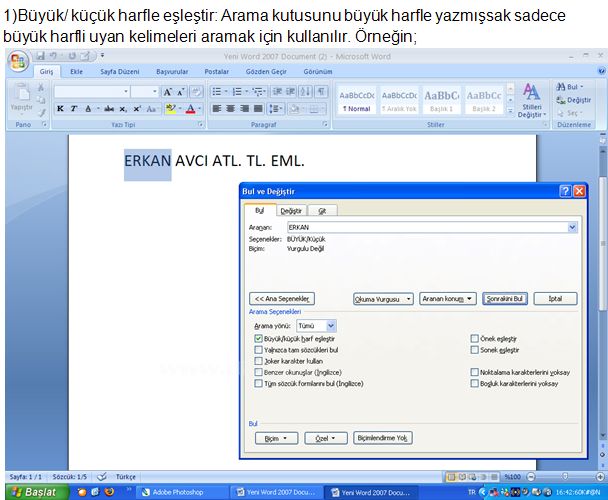Toggle Italic (T) formatting
608x500 pixels.
click(74, 109)
